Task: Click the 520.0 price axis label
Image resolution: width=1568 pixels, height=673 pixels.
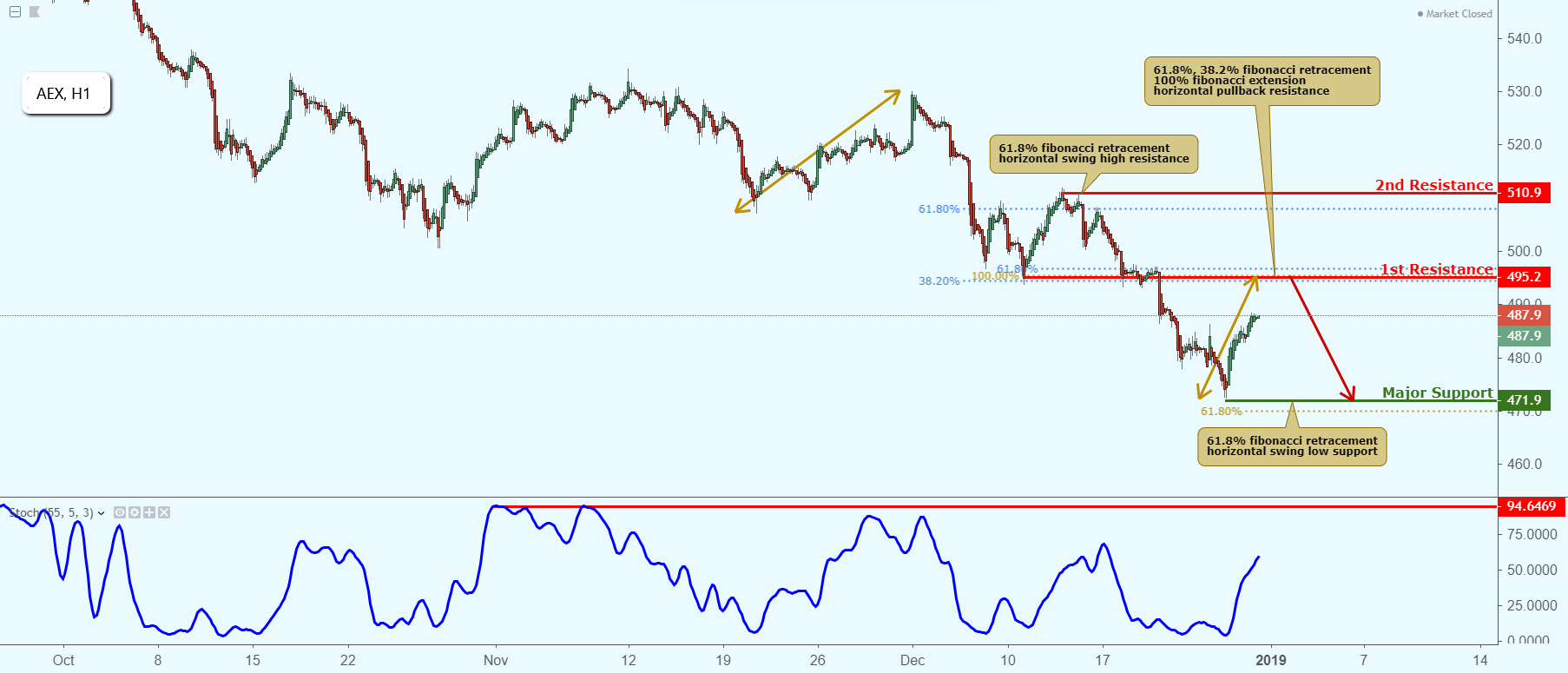Action: [1525, 144]
